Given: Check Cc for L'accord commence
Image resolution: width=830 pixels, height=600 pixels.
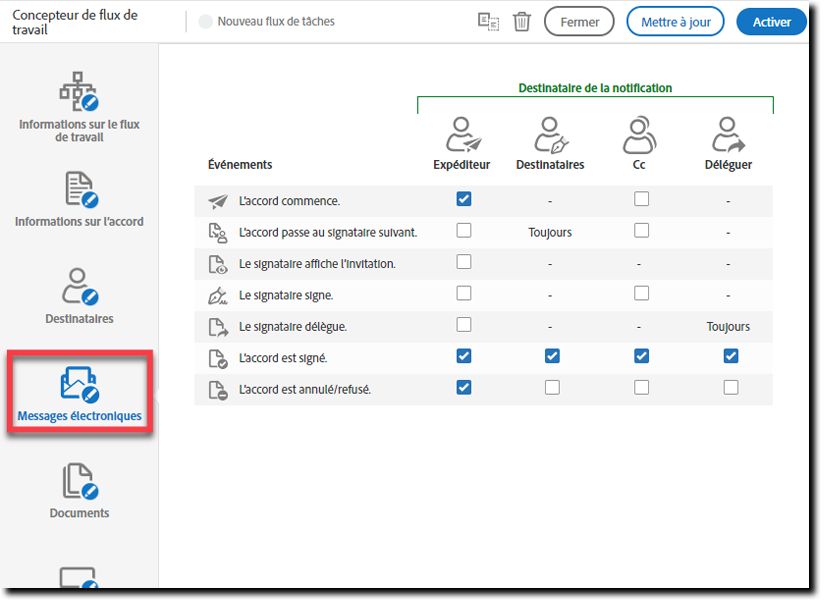Looking at the screenshot, I should pos(642,199).
